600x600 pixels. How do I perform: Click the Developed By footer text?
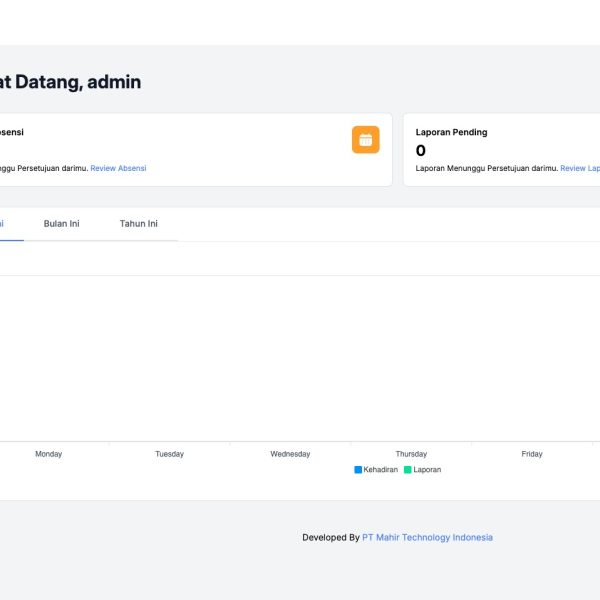(330, 537)
